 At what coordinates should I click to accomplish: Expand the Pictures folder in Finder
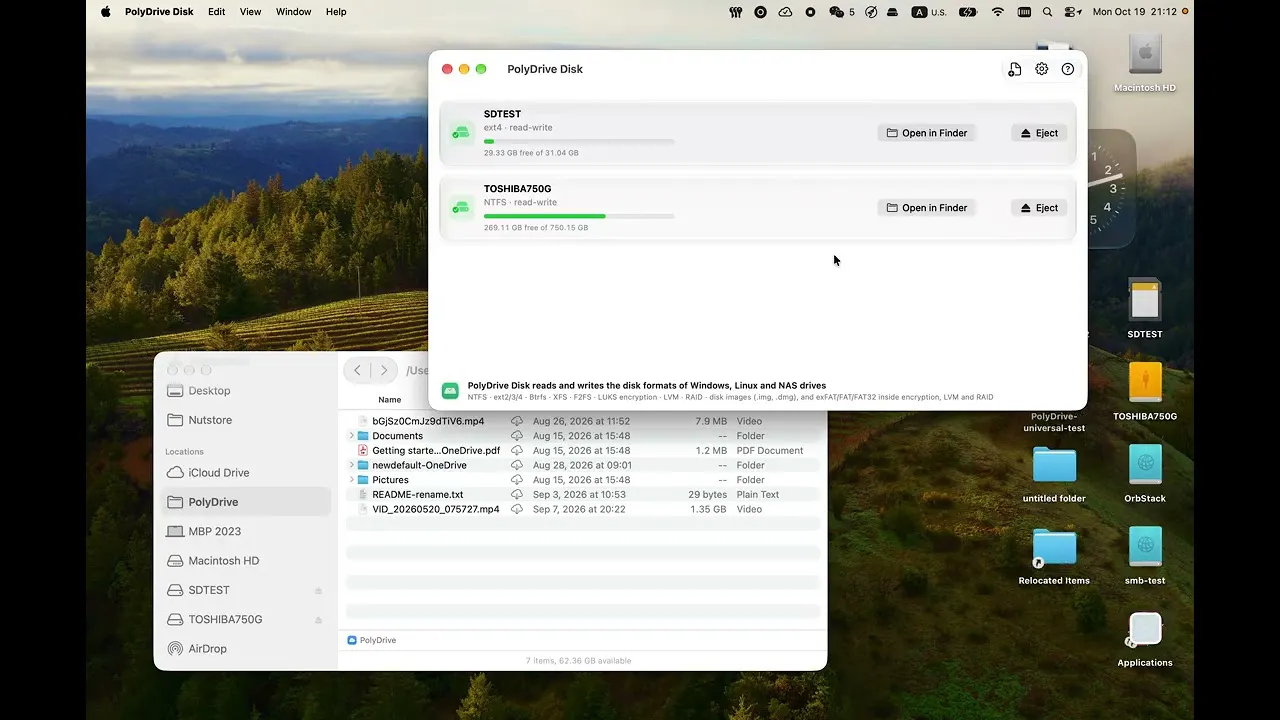(351, 480)
